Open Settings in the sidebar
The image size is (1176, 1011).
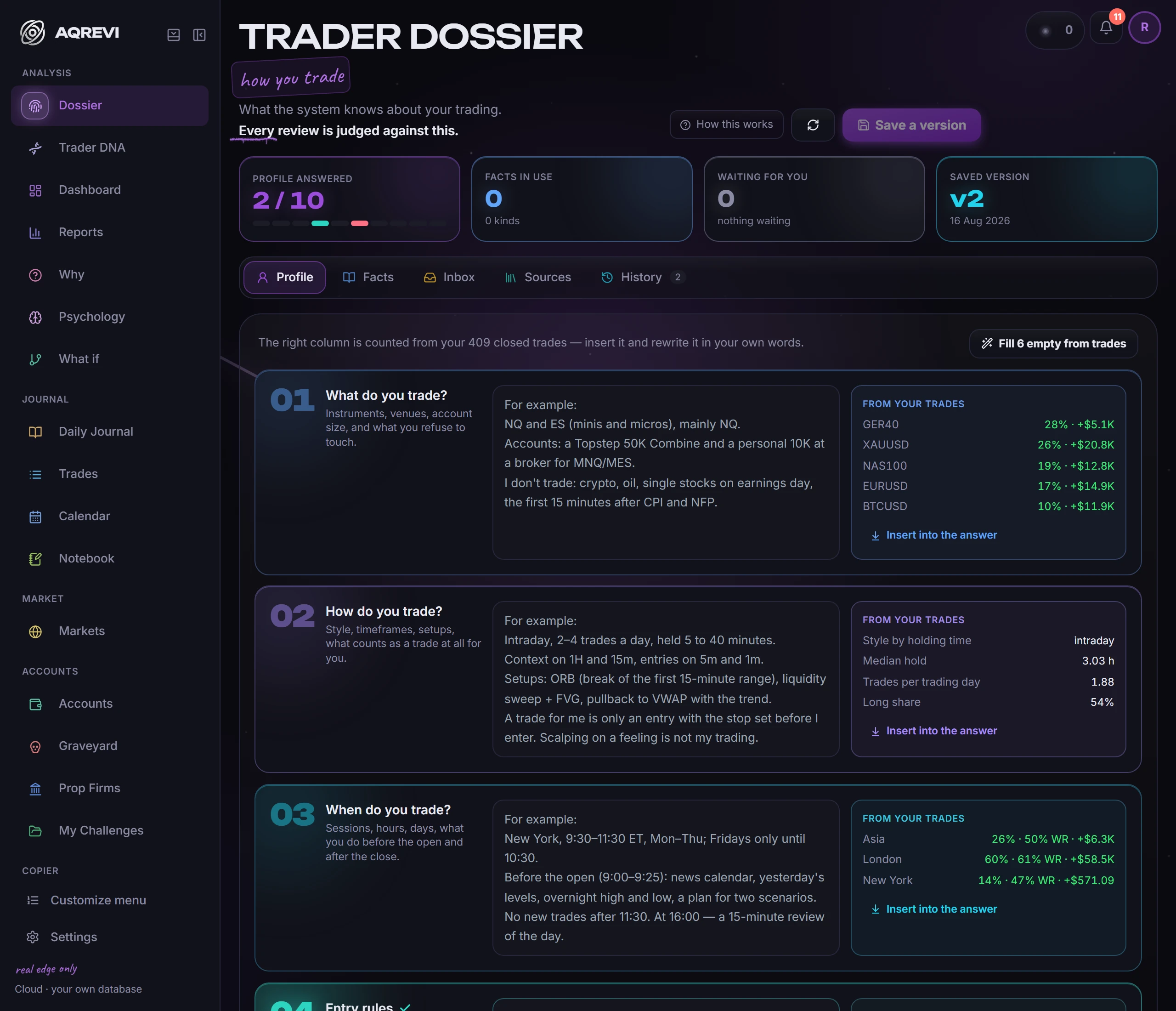[x=109, y=937]
